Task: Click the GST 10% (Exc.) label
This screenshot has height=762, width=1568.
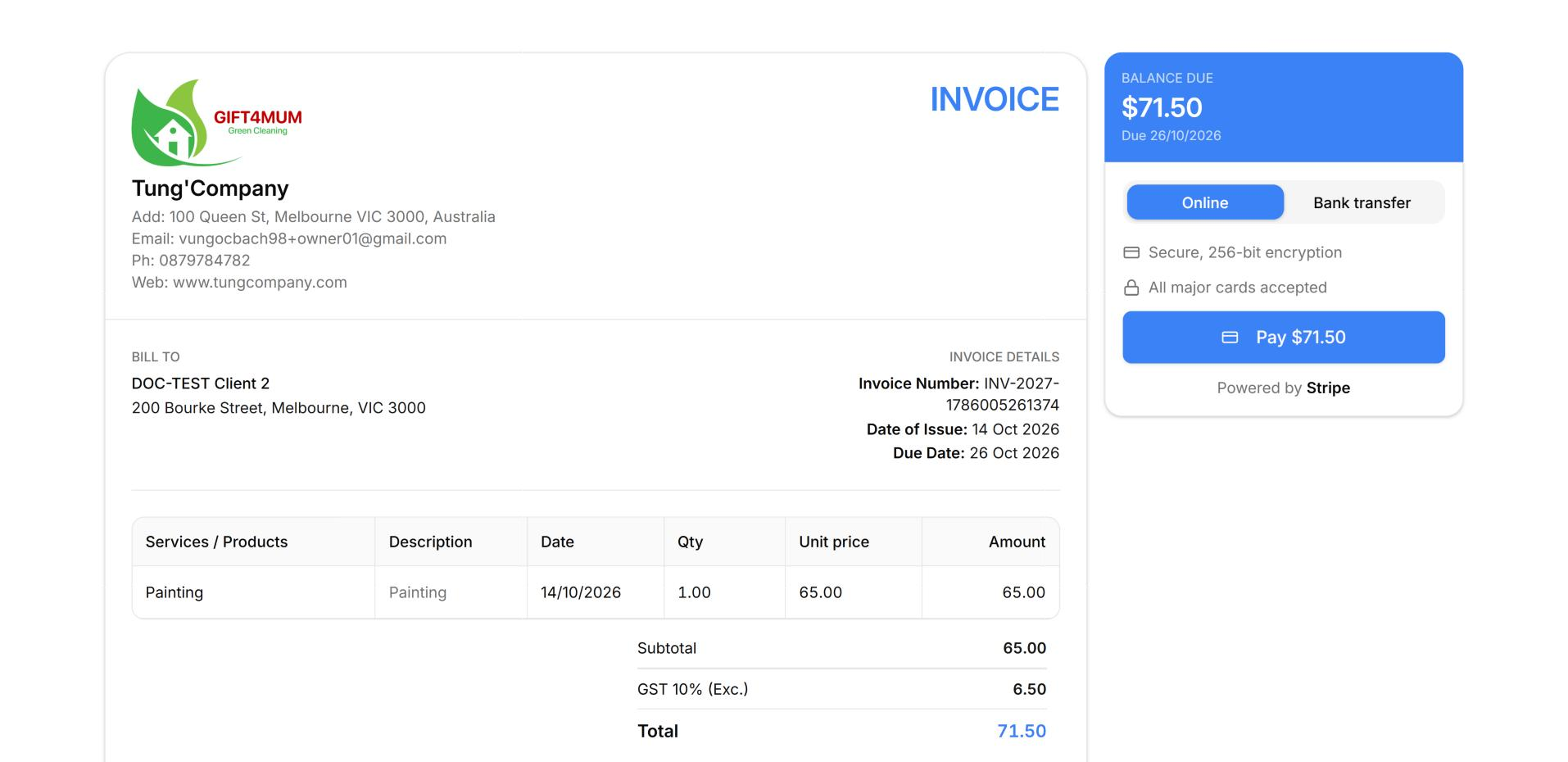Action: tap(693, 689)
